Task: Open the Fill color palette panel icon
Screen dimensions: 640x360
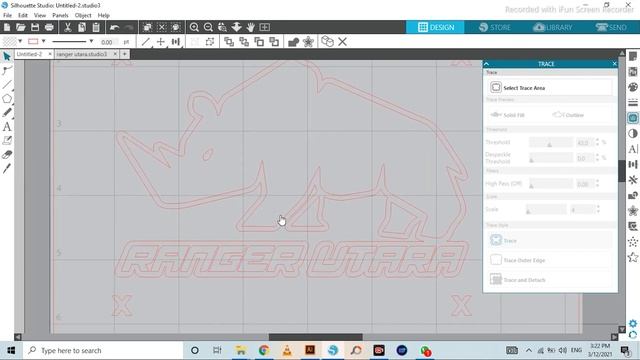Action: click(633, 87)
